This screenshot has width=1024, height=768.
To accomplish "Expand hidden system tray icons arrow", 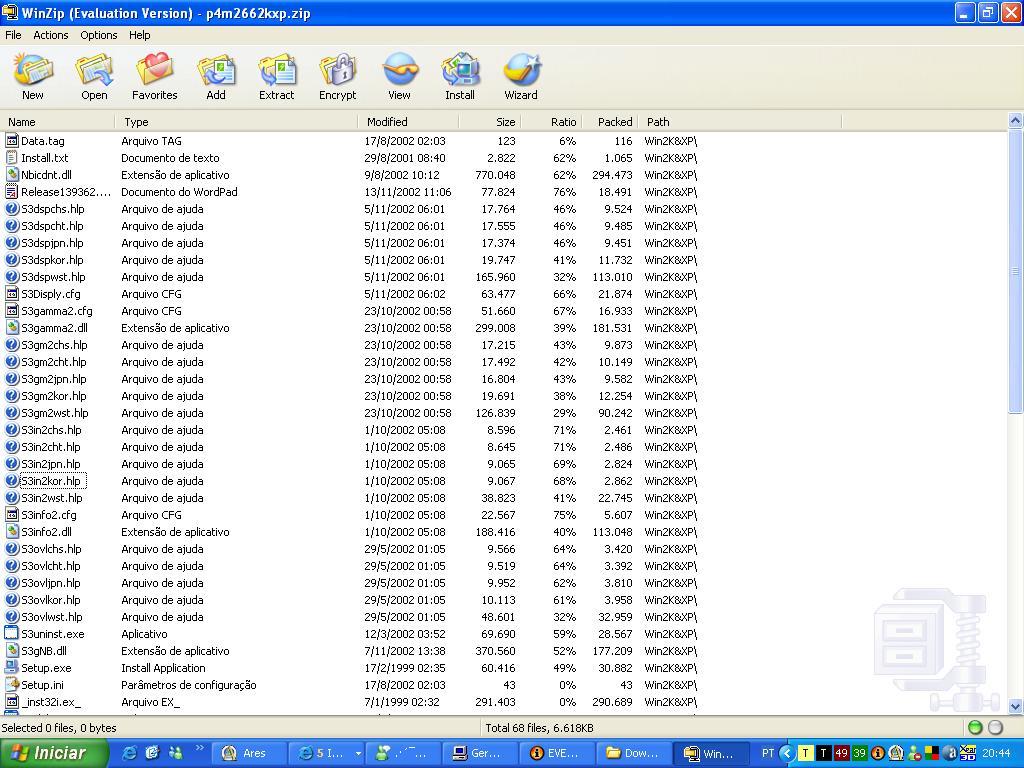I will (x=787, y=753).
